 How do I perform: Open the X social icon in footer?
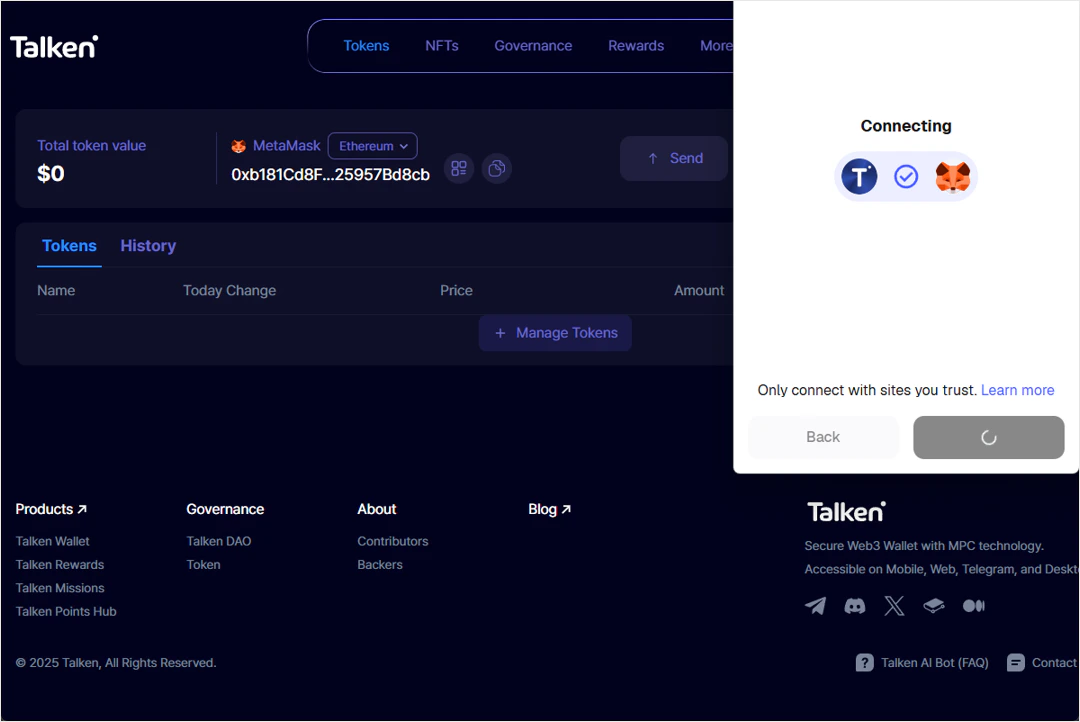pos(894,606)
